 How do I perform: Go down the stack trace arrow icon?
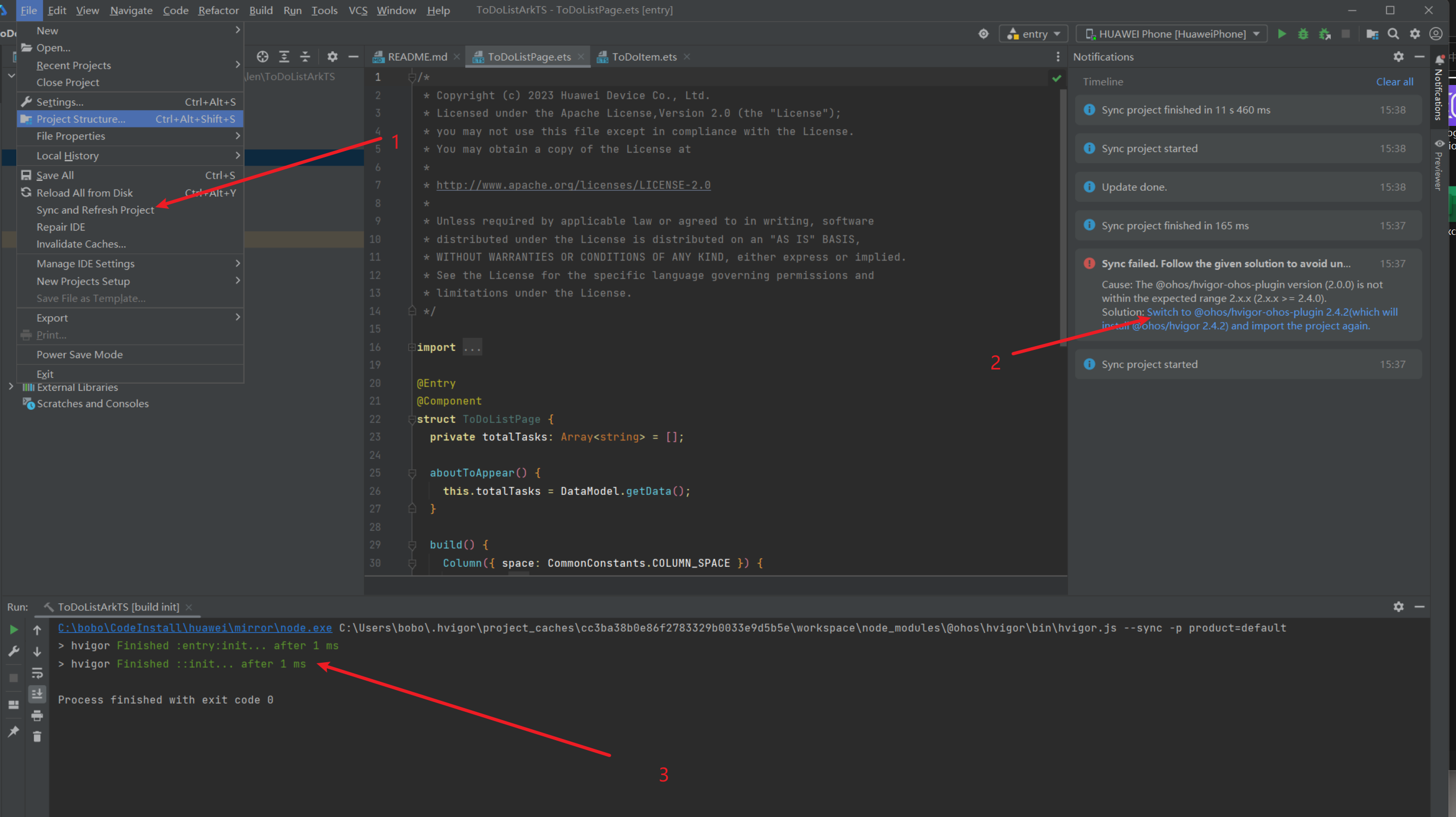37,651
